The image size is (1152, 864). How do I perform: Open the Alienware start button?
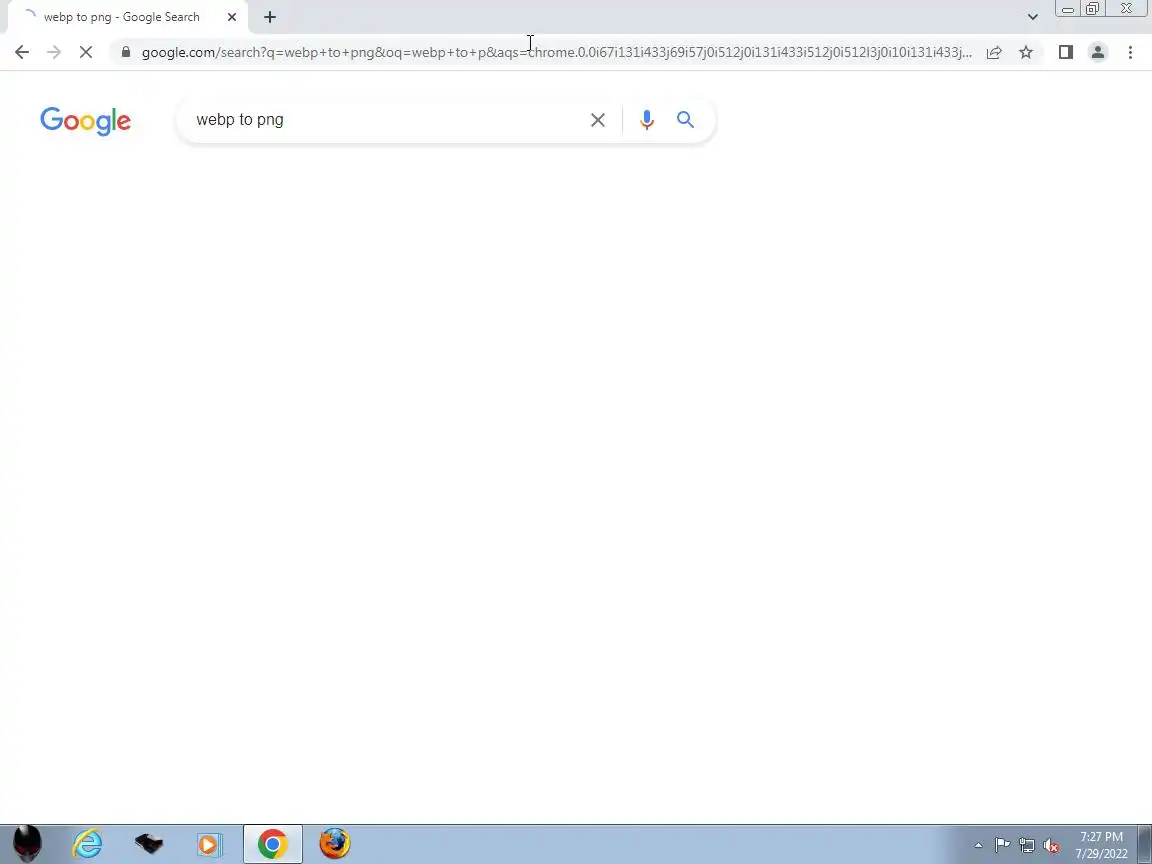tap(27, 844)
